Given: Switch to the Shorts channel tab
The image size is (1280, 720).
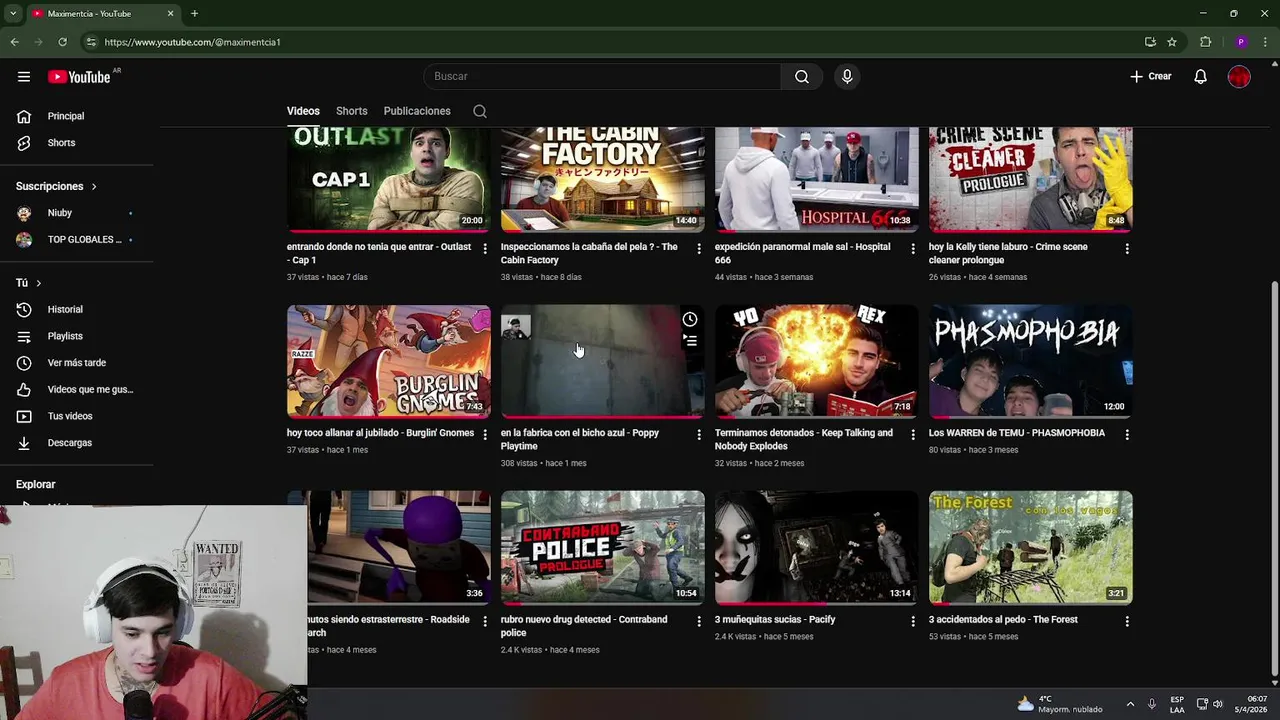Looking at the screenshot, I should 352,111.
